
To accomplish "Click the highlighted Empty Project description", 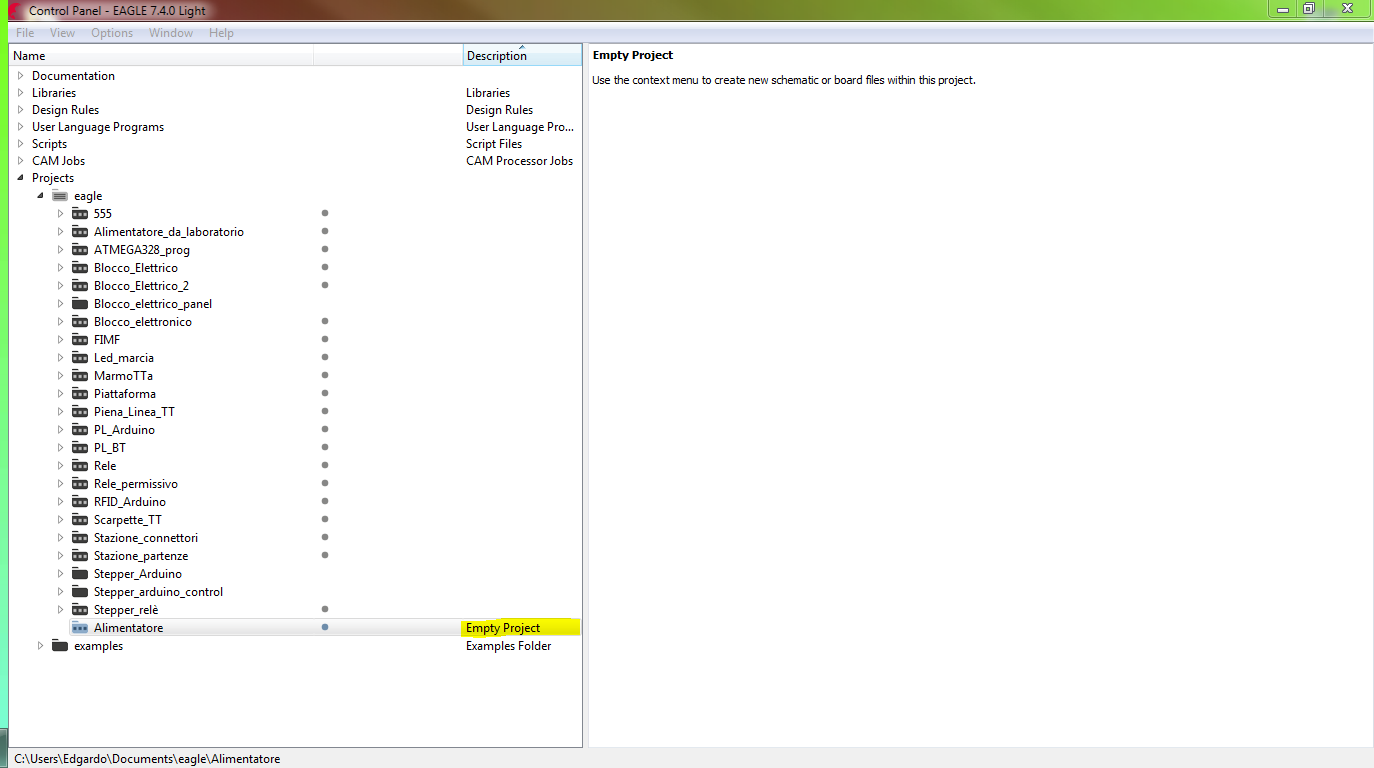I will (x=503, y=628).
